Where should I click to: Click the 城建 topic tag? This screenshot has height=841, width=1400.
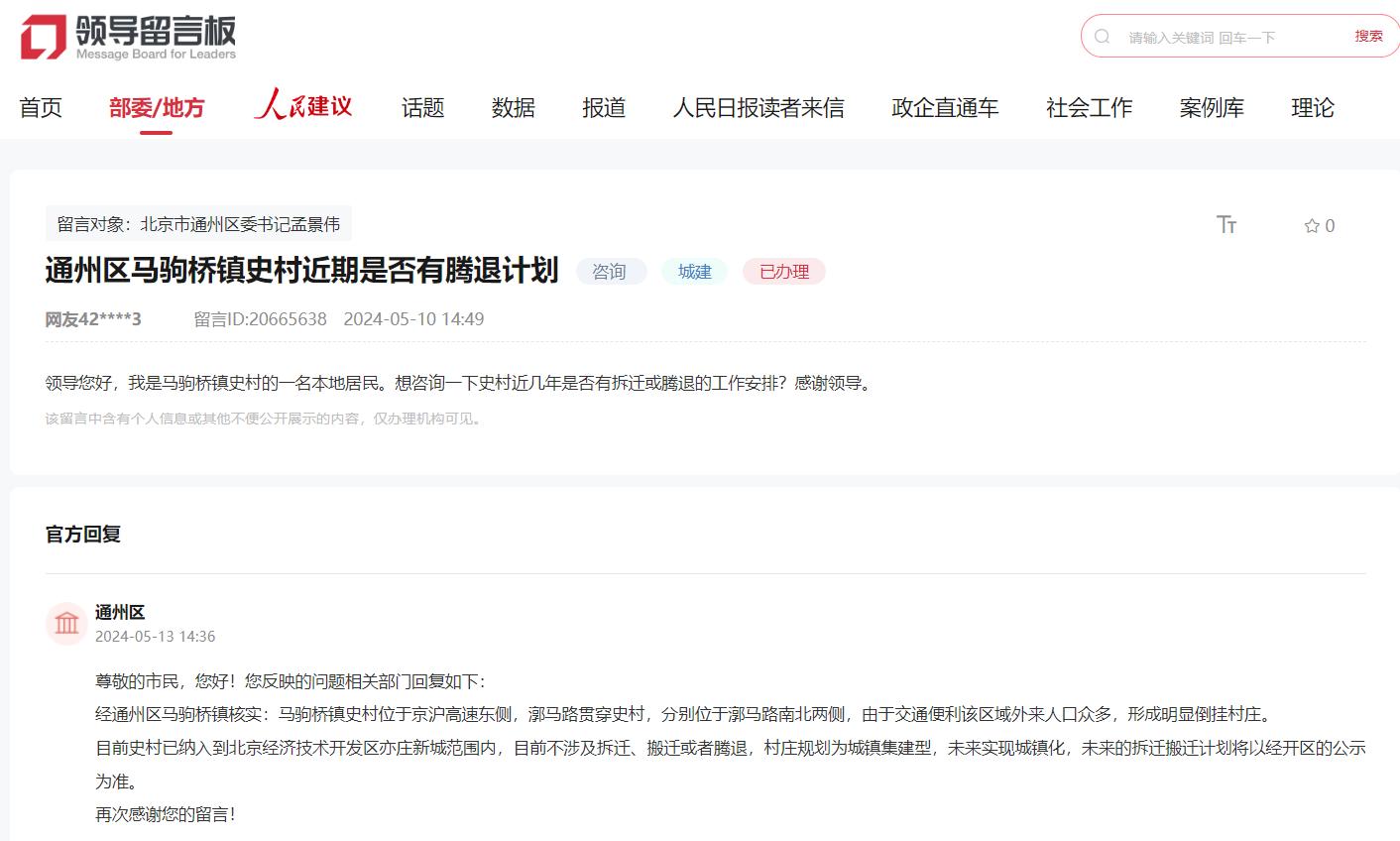click(x=694, y=272)
